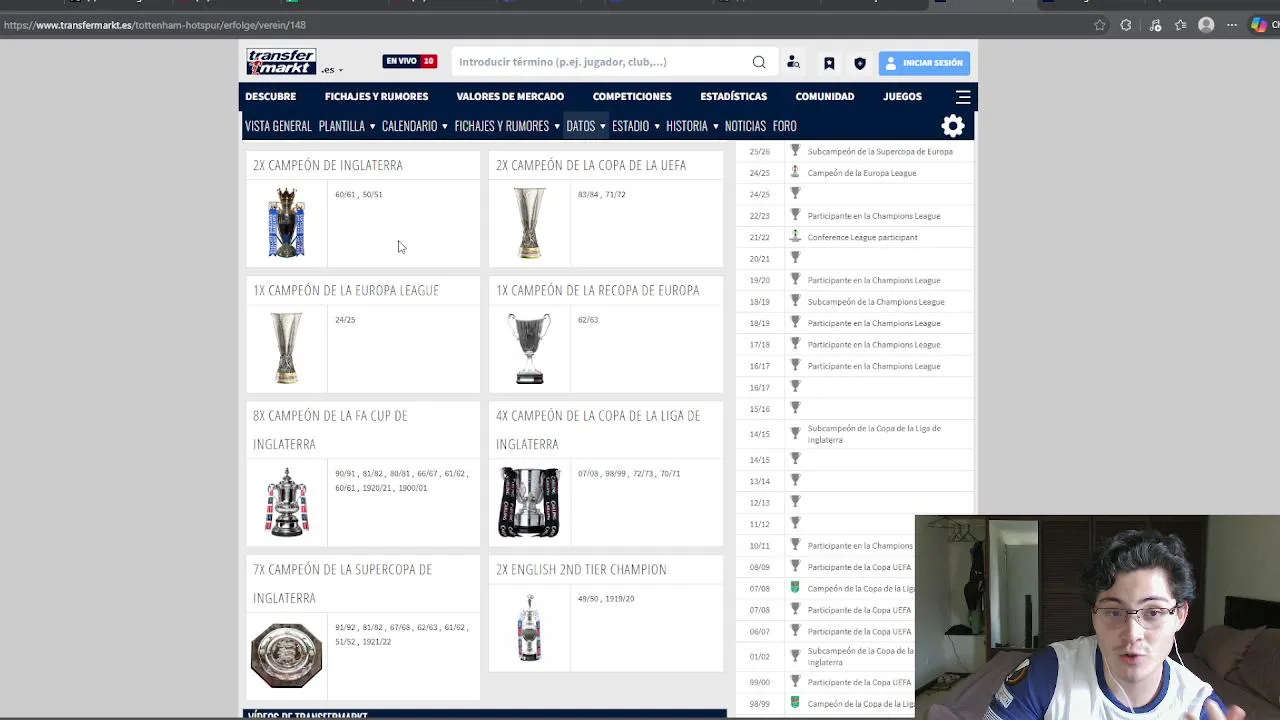The width and height of the screenshot is (1280, 720).
Task: Expand the ESTADIO dropdown
Action: (x=635, y=126)
